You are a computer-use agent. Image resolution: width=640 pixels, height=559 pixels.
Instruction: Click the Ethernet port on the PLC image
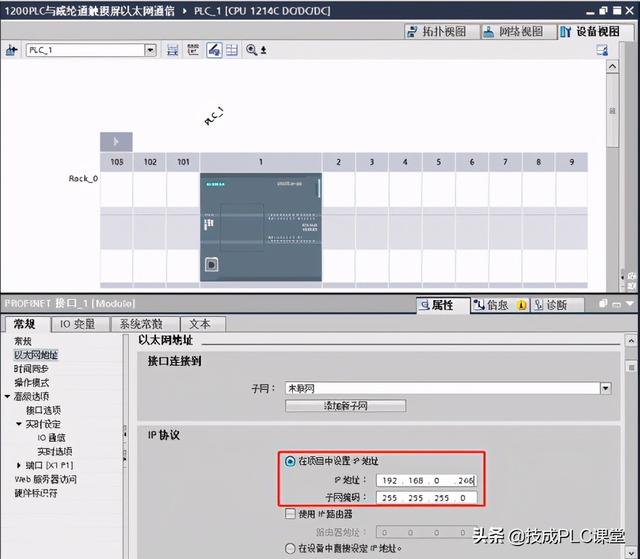click(211, 264)
